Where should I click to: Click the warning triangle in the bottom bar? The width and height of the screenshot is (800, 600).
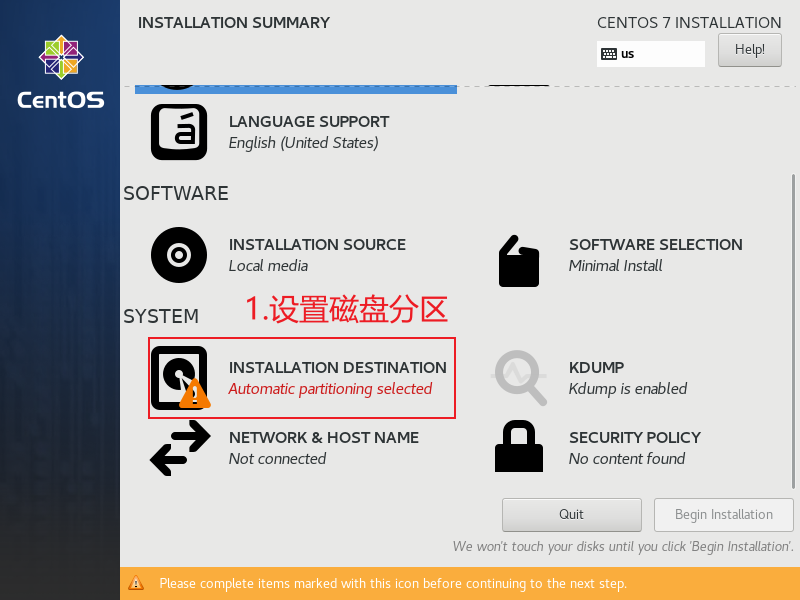click(136, 583)
